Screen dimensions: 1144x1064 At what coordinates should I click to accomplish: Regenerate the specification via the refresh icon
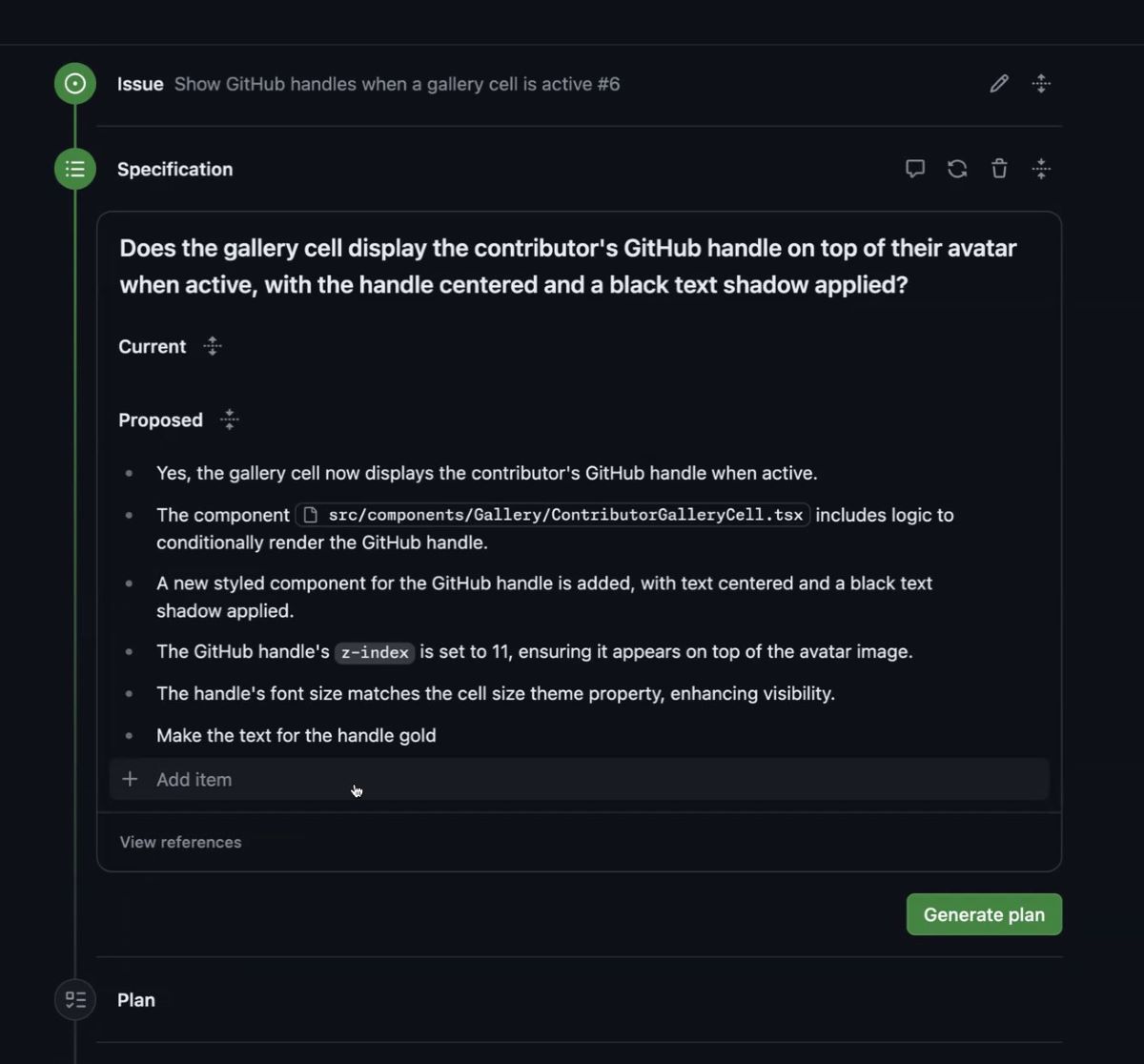pos(956,169)
